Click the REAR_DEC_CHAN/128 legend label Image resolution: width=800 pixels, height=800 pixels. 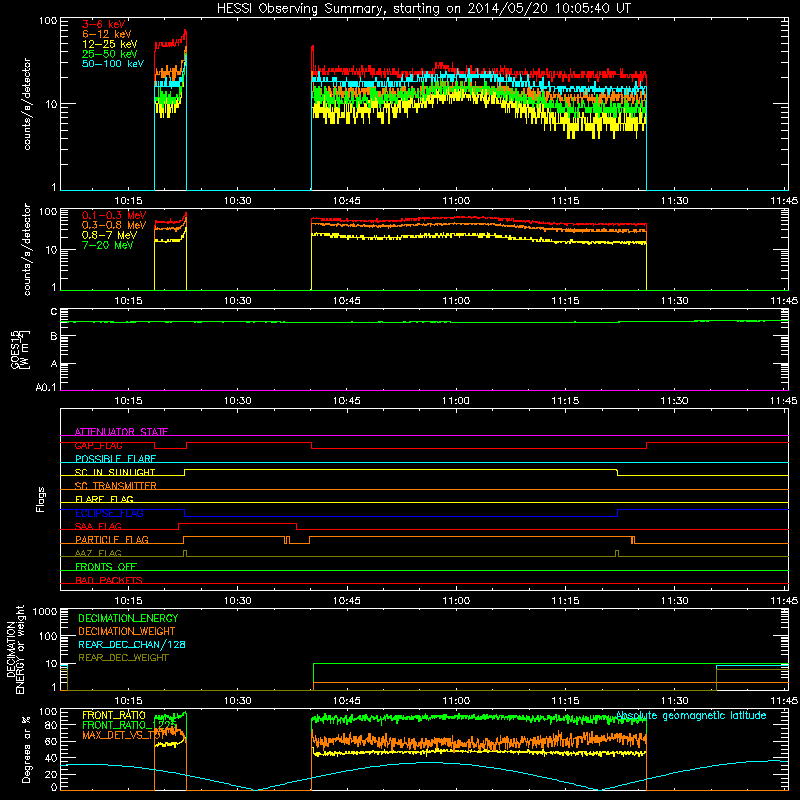132,644
